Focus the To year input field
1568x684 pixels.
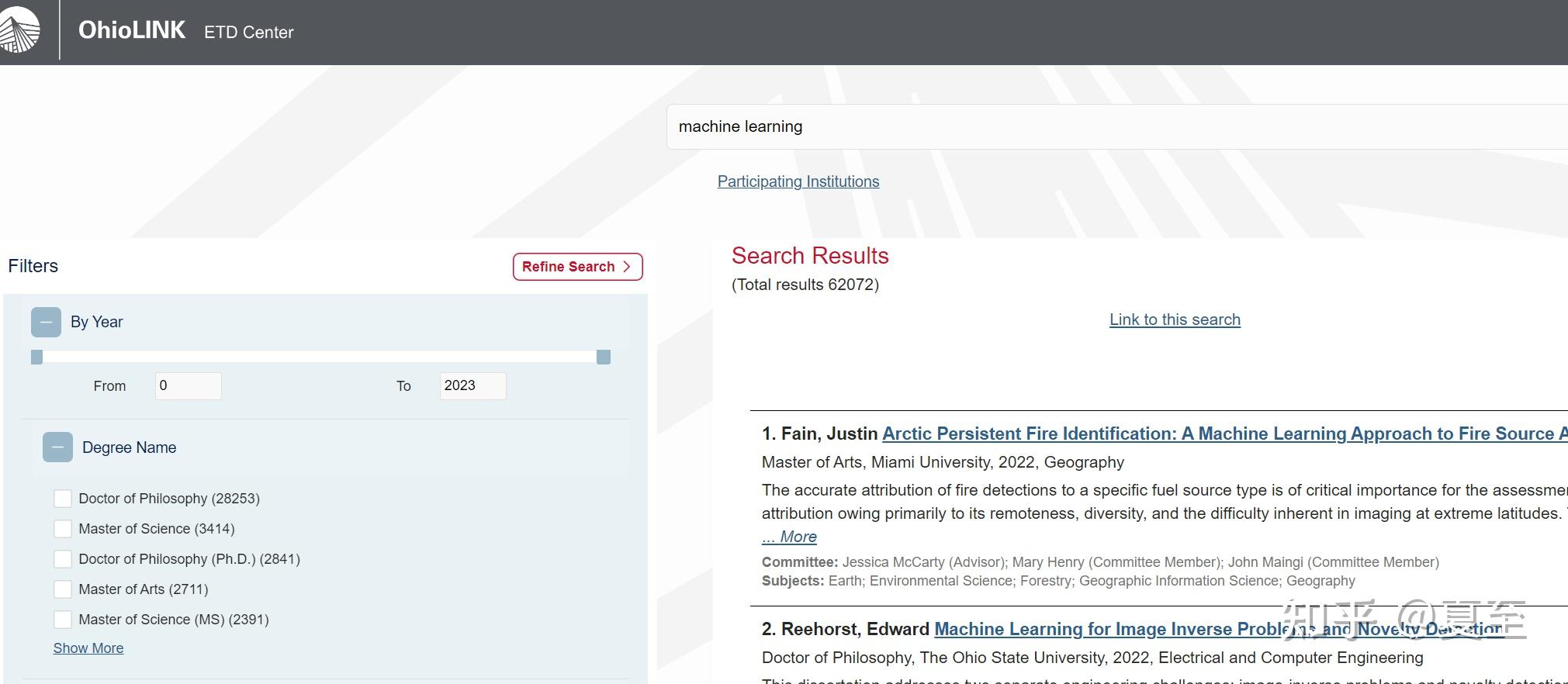coord(472,386)
